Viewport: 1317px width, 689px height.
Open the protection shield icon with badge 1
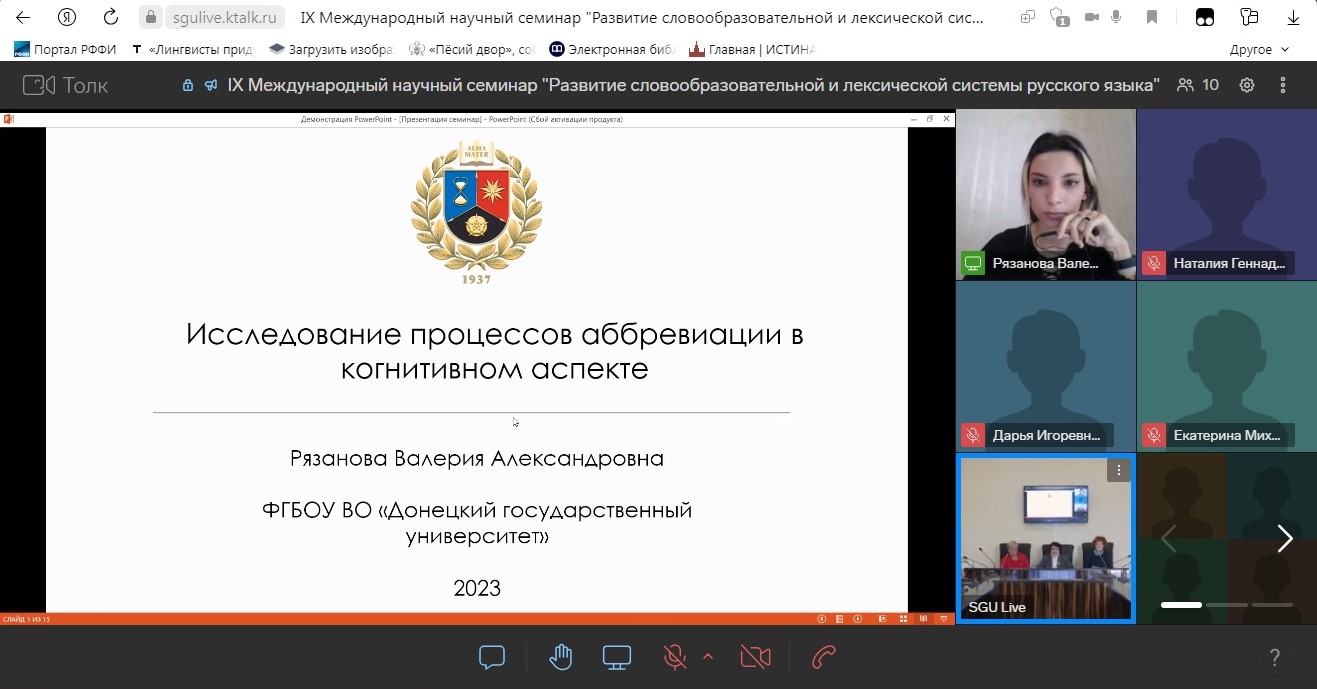pyautogui.click(x=1059, y=18)
